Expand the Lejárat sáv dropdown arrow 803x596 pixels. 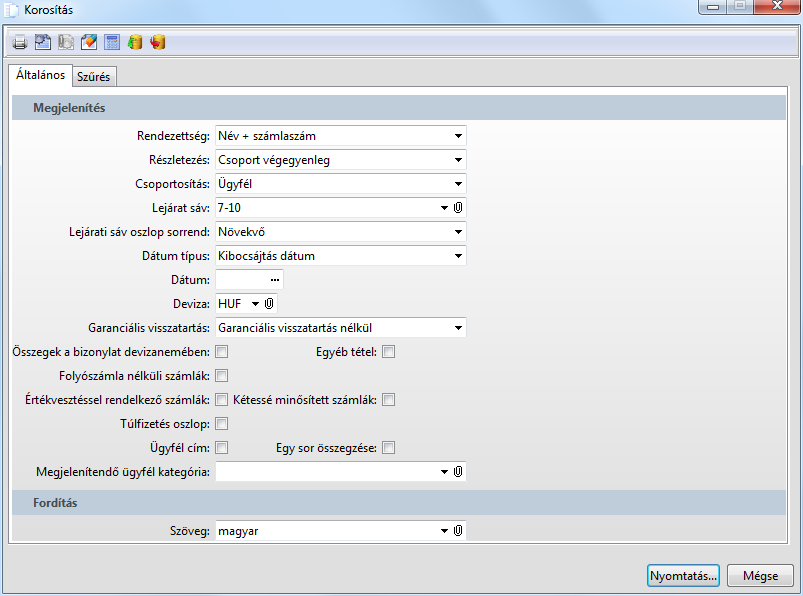coord(444,208)
